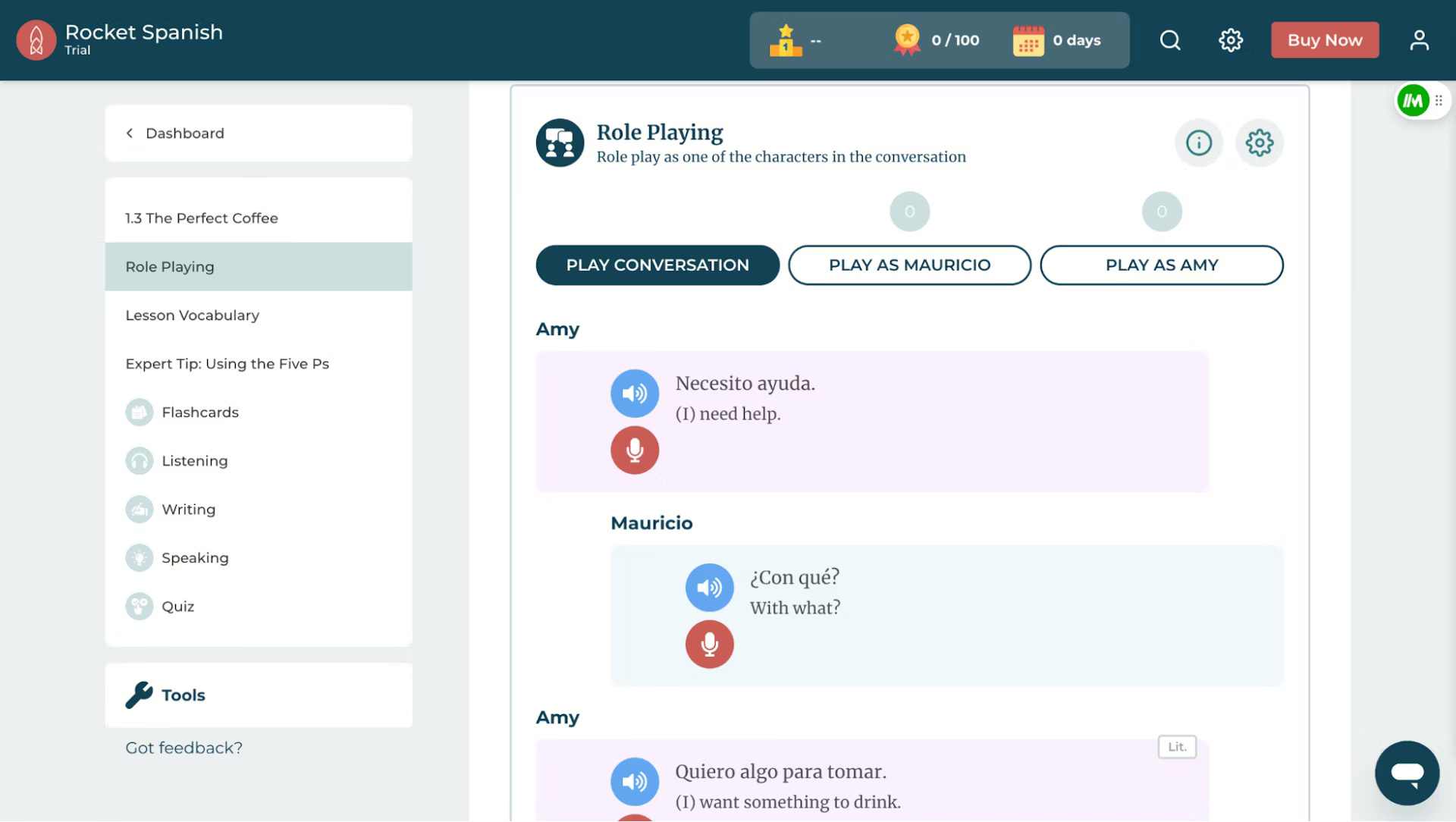Play audio for "Quiero algo para tomar."
The width and height of the screenshot is (1456, 822).
coord(635,782)
